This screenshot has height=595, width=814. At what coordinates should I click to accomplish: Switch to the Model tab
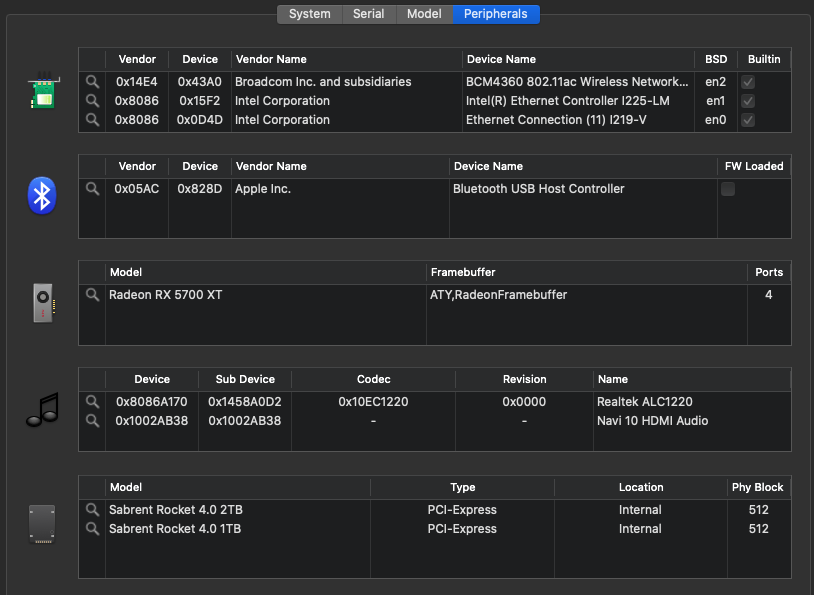(x=424, y=14)
